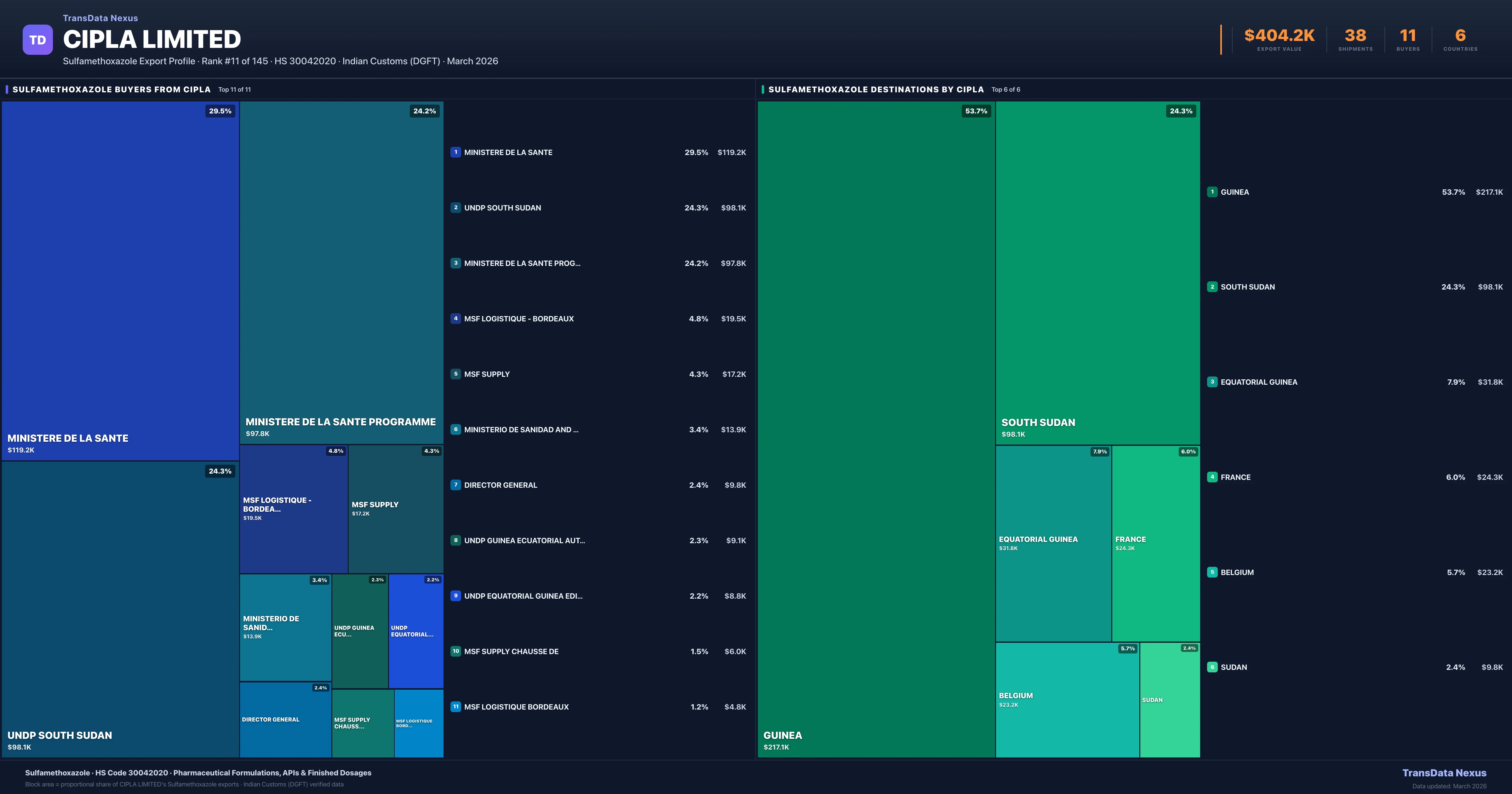1512x794 pixels.
Task: Click rank badge 1 beside GUINEA
Action: [1212, 192]
